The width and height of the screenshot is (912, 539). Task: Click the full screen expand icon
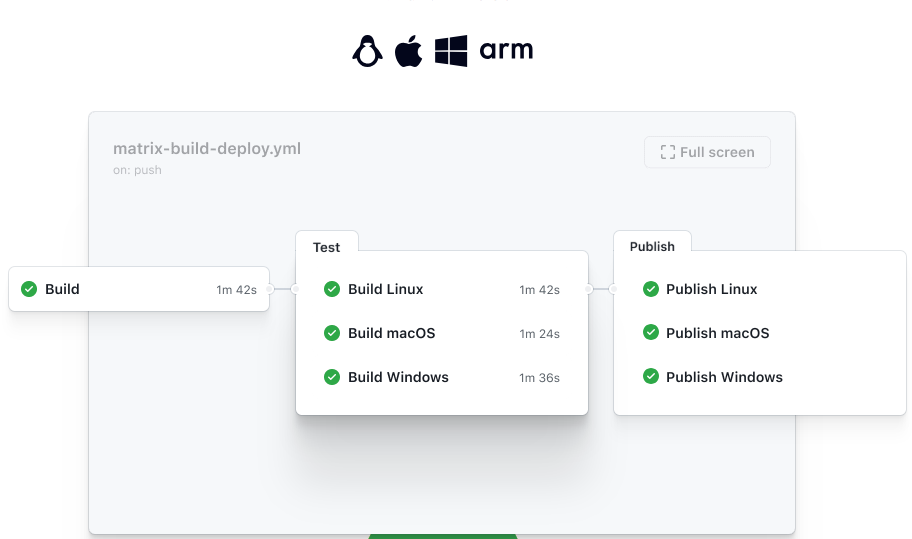tap(668, 152)
